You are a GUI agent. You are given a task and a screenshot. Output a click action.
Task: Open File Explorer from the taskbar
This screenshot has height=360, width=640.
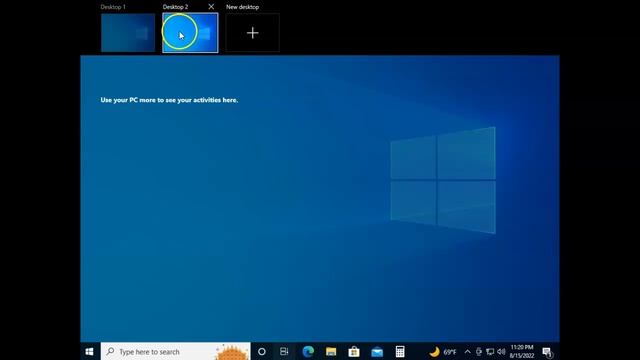(x=331, y=351)
